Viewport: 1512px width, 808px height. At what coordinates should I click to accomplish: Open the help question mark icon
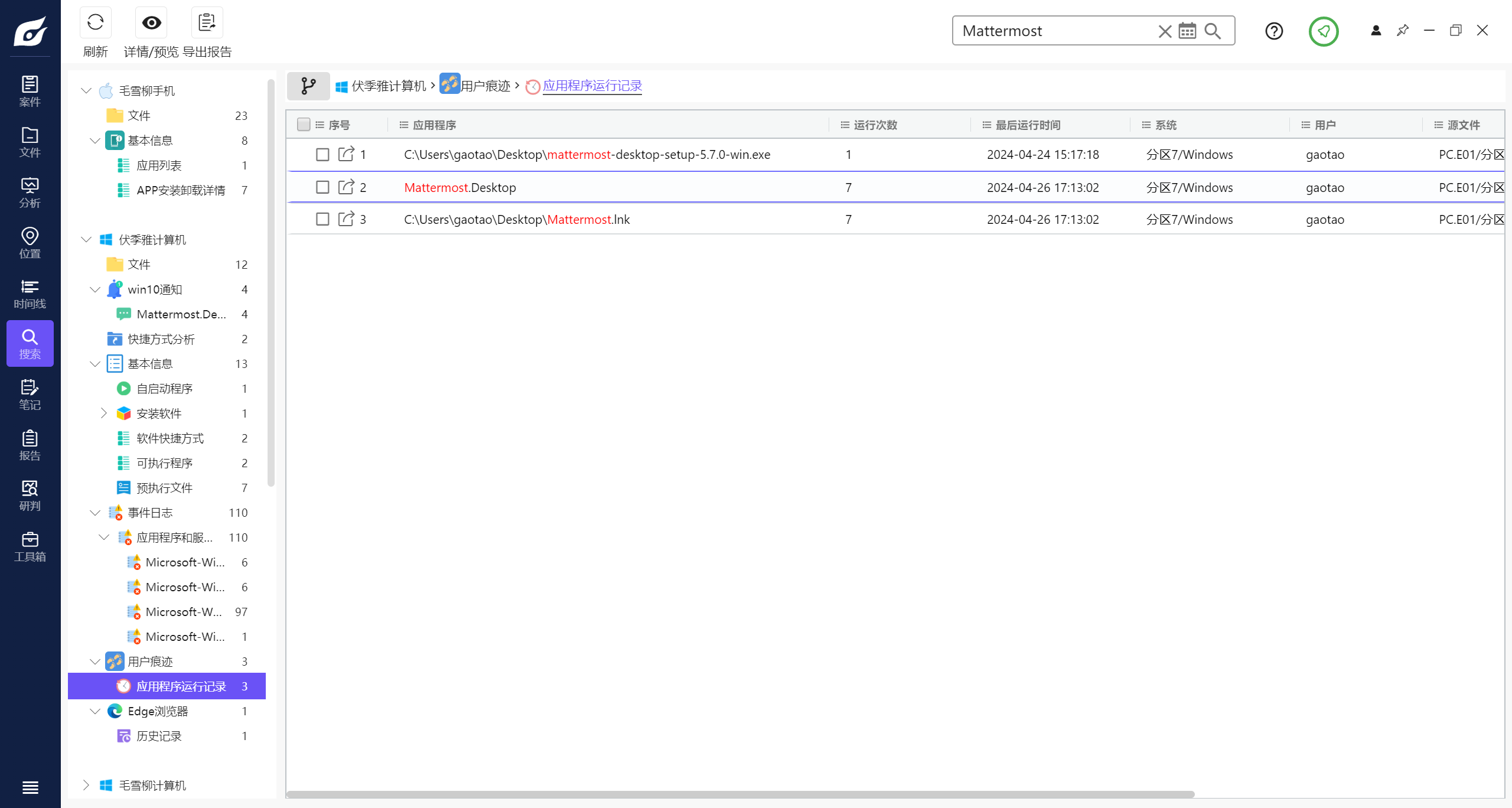[1274, 31]
